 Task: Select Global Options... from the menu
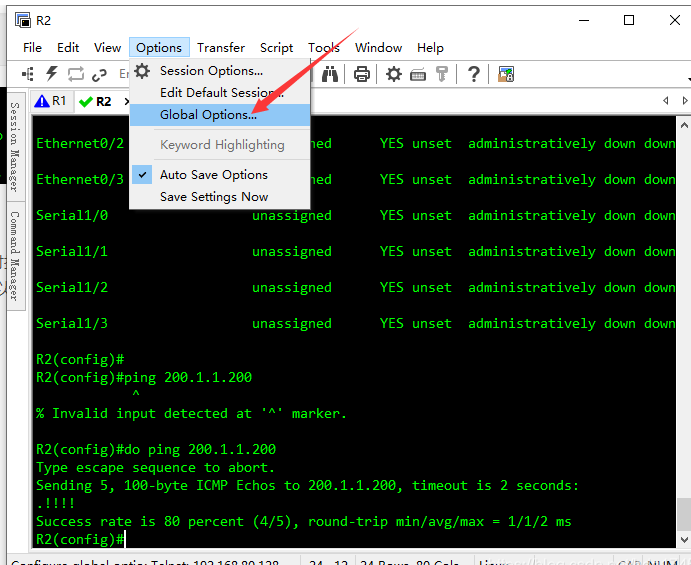(x=208, y=115)
